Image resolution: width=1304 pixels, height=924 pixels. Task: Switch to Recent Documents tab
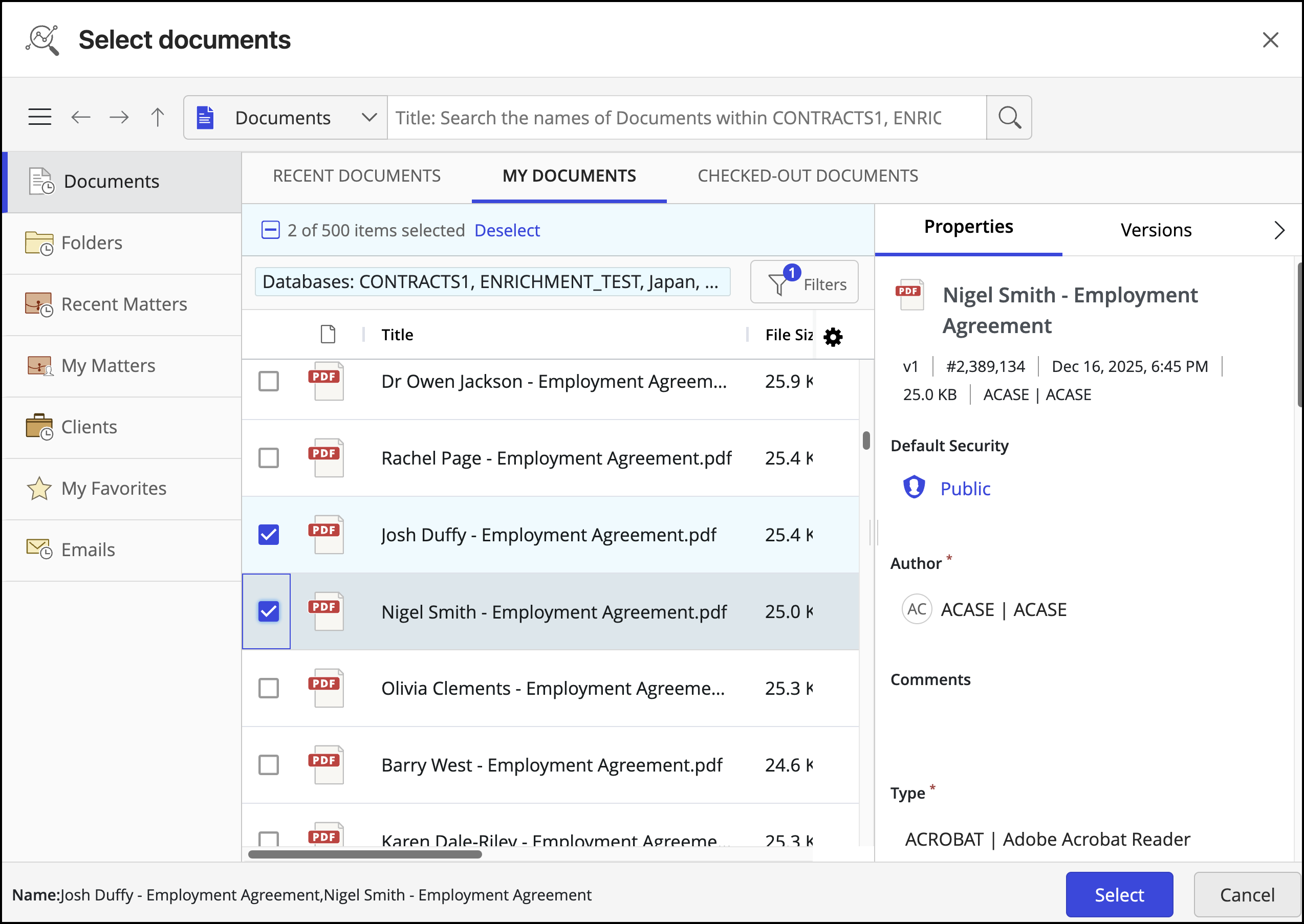(x=356, y=176)
